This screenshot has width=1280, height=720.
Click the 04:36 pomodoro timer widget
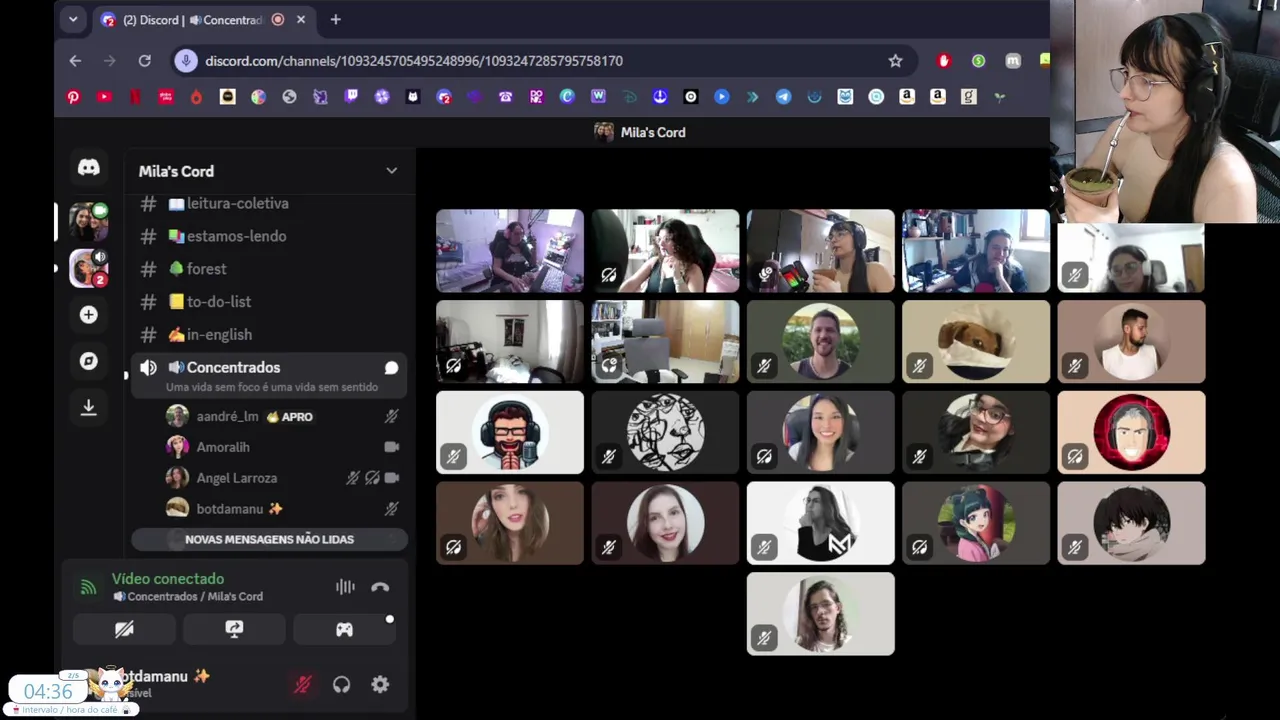tap(48, 692)
